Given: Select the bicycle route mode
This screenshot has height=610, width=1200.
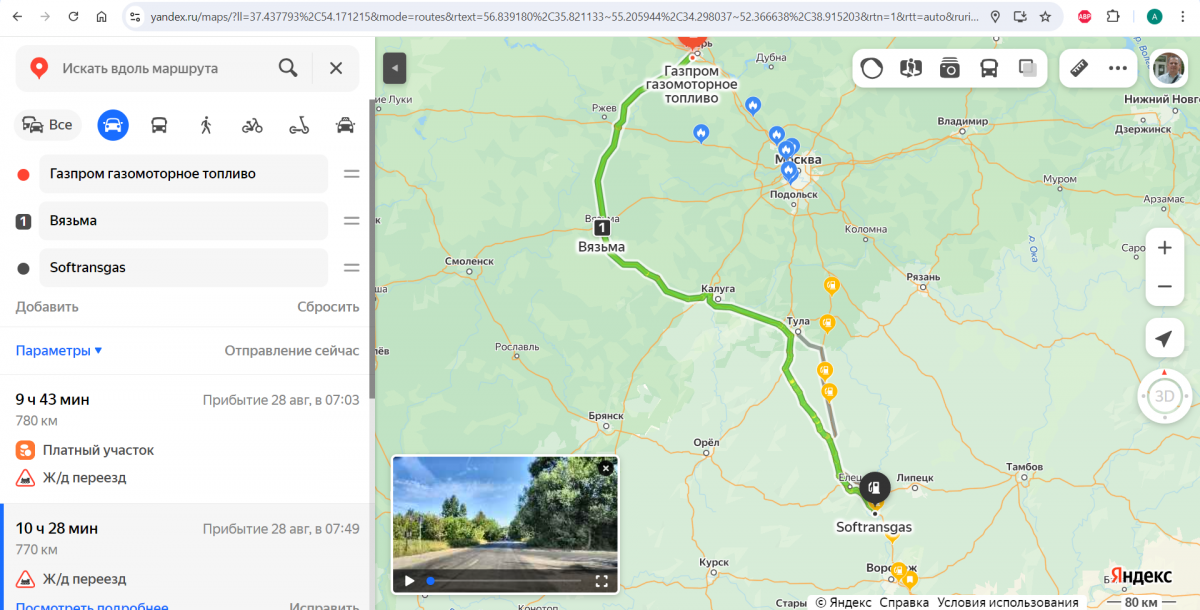Looking at the screenshot, I should [252, 125].
